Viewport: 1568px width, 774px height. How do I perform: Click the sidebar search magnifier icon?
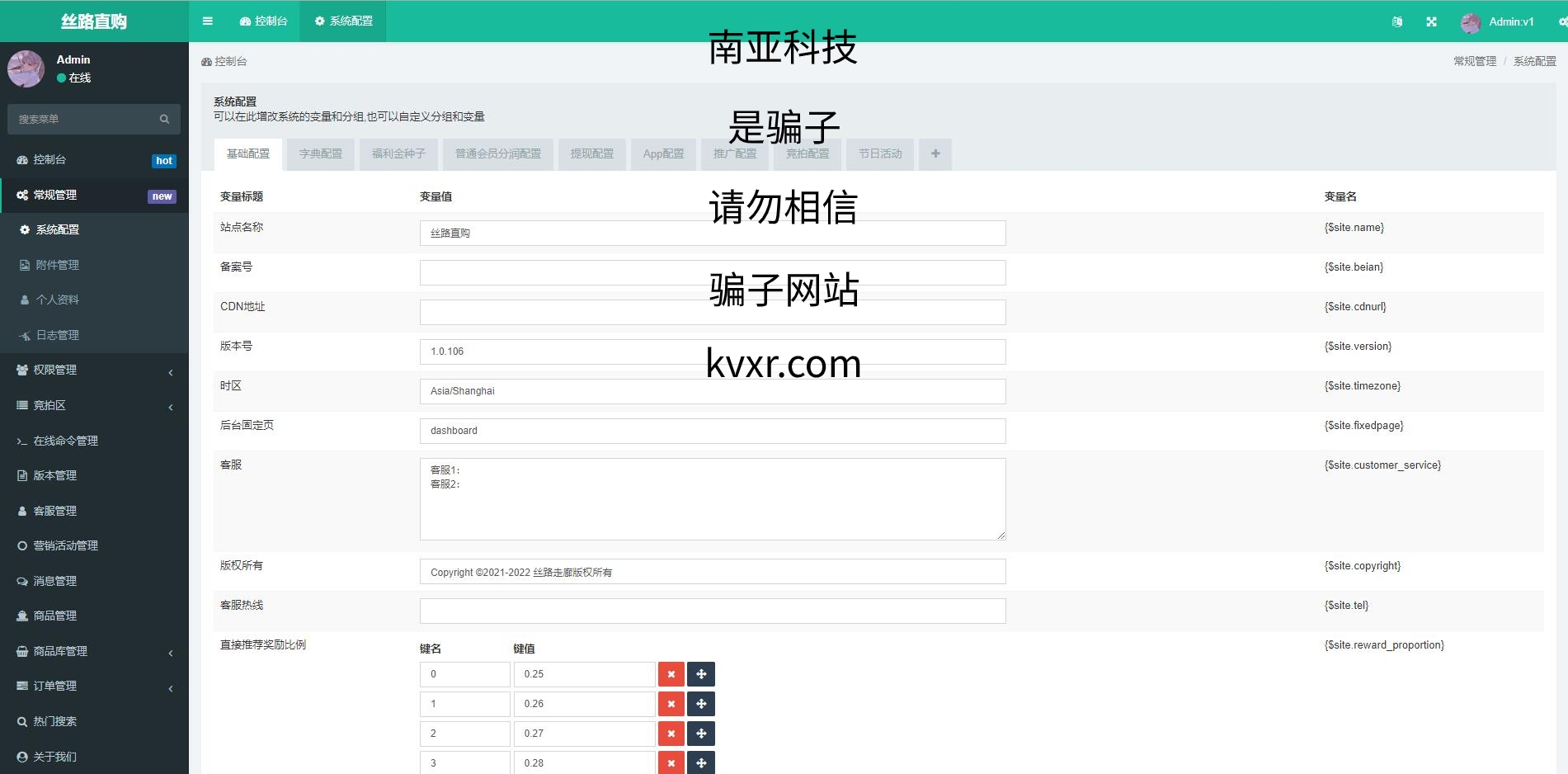pos(165,119)
